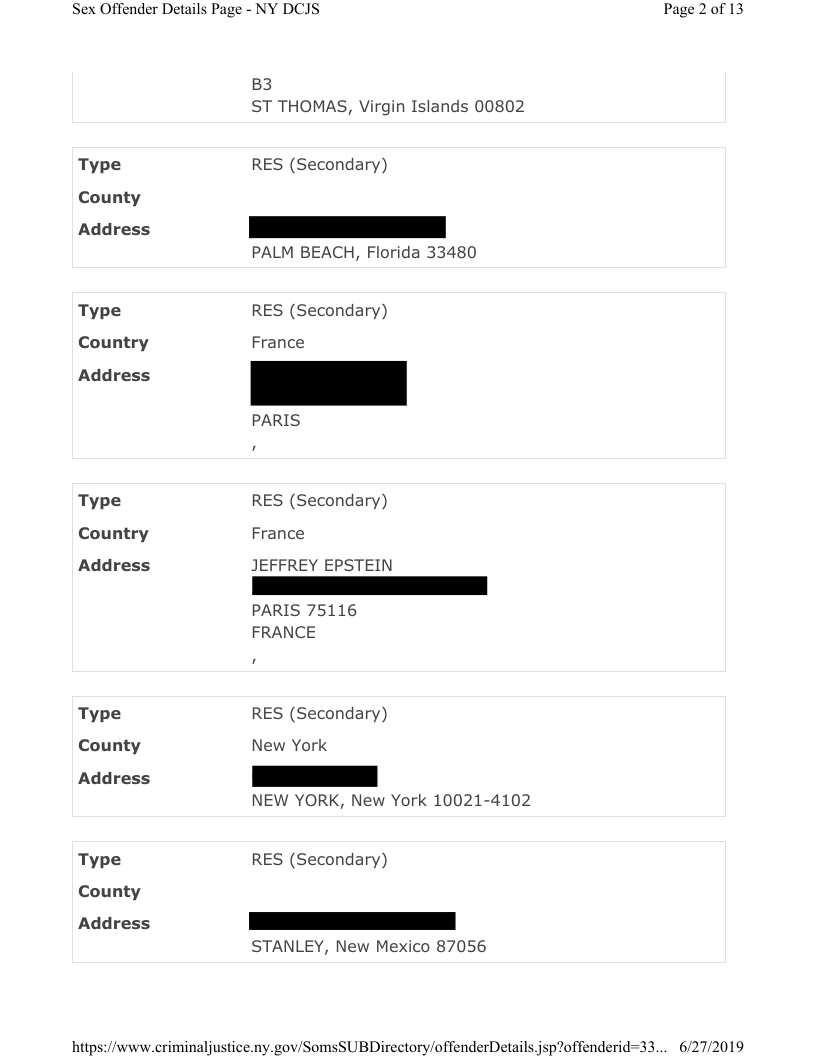Select 'NEW YORK, New York 10021-4102' text
This screenshot has width=816, height=1056.
(x=391, y=800)
